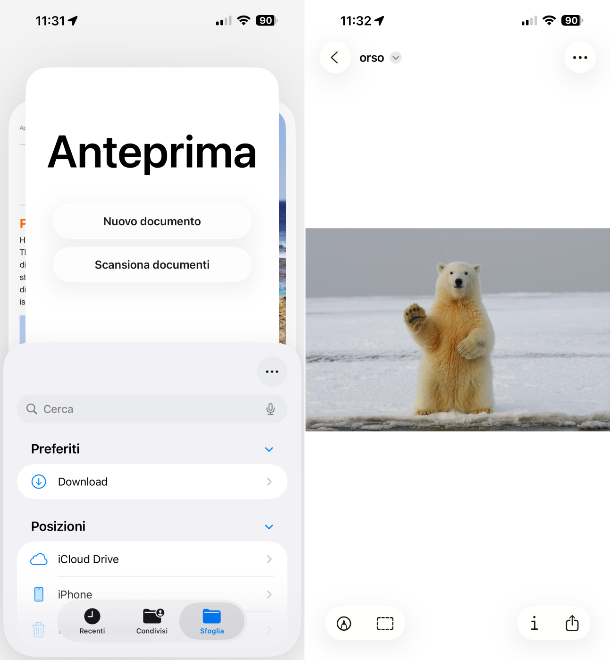
Task: Open the more options menu in orso viewer
Action: click(x=580, y=58)
